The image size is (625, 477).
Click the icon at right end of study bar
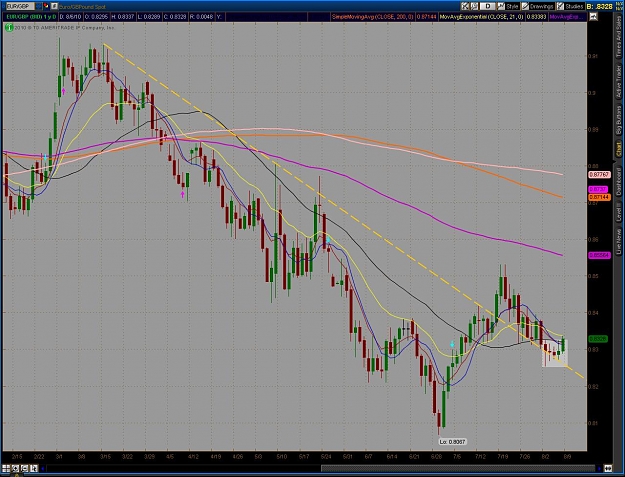tap(593, 17)
